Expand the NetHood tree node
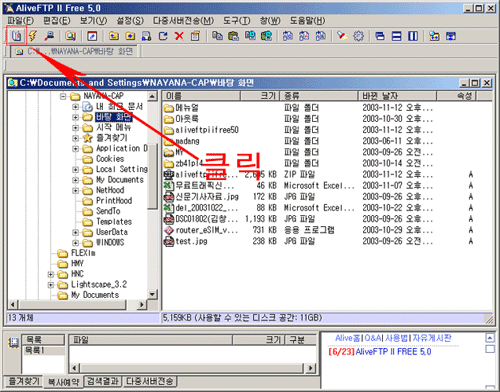 click(x=76, y=191)
